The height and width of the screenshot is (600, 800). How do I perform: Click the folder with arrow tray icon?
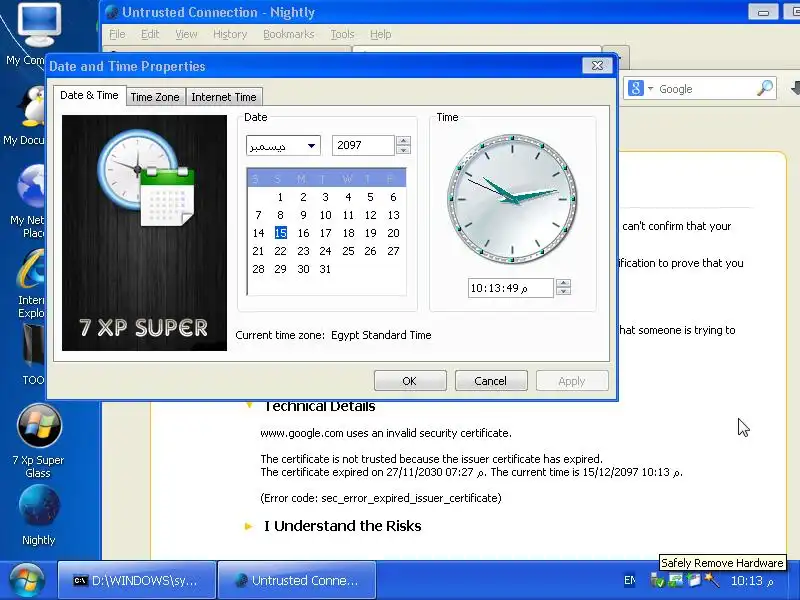click(693, 581)
